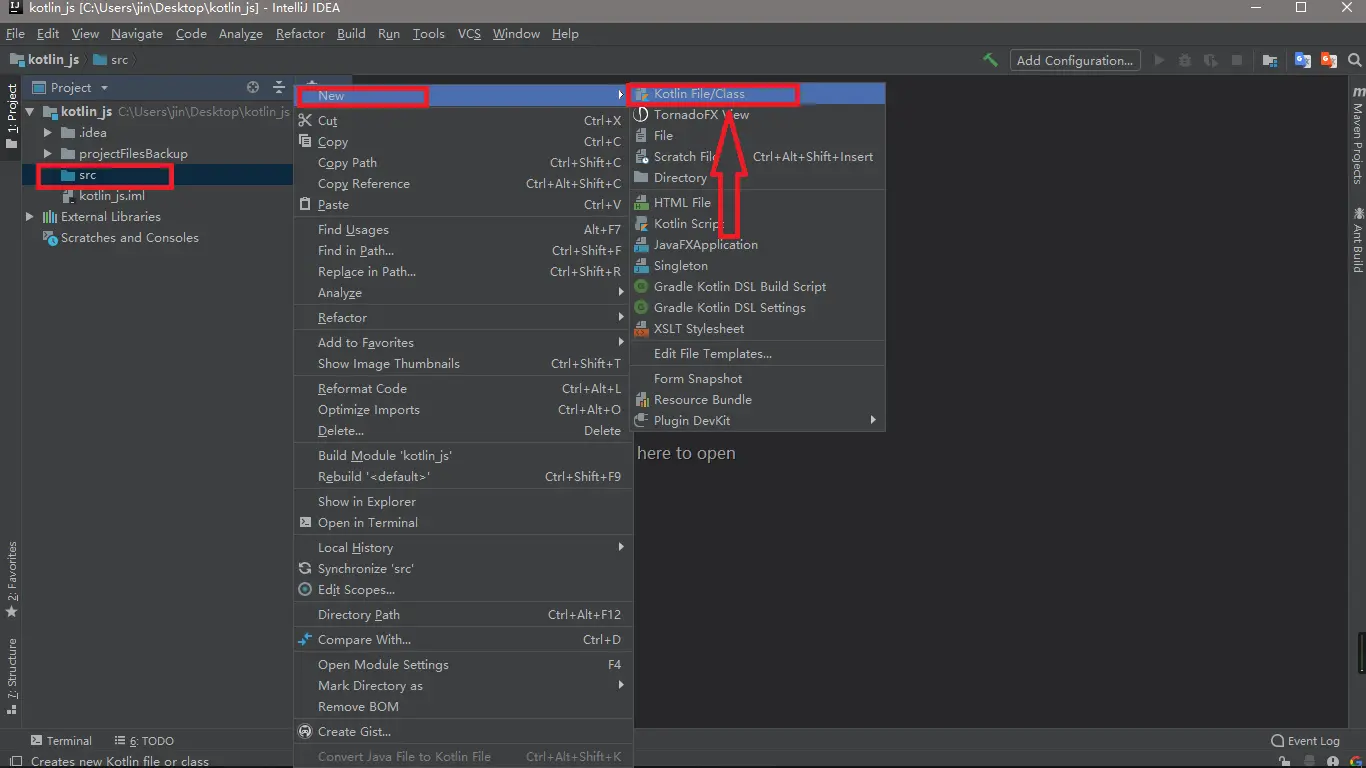Choose HTML File from New submenu
This screenshot has width=1366, height=768.
tap(758, 203)
